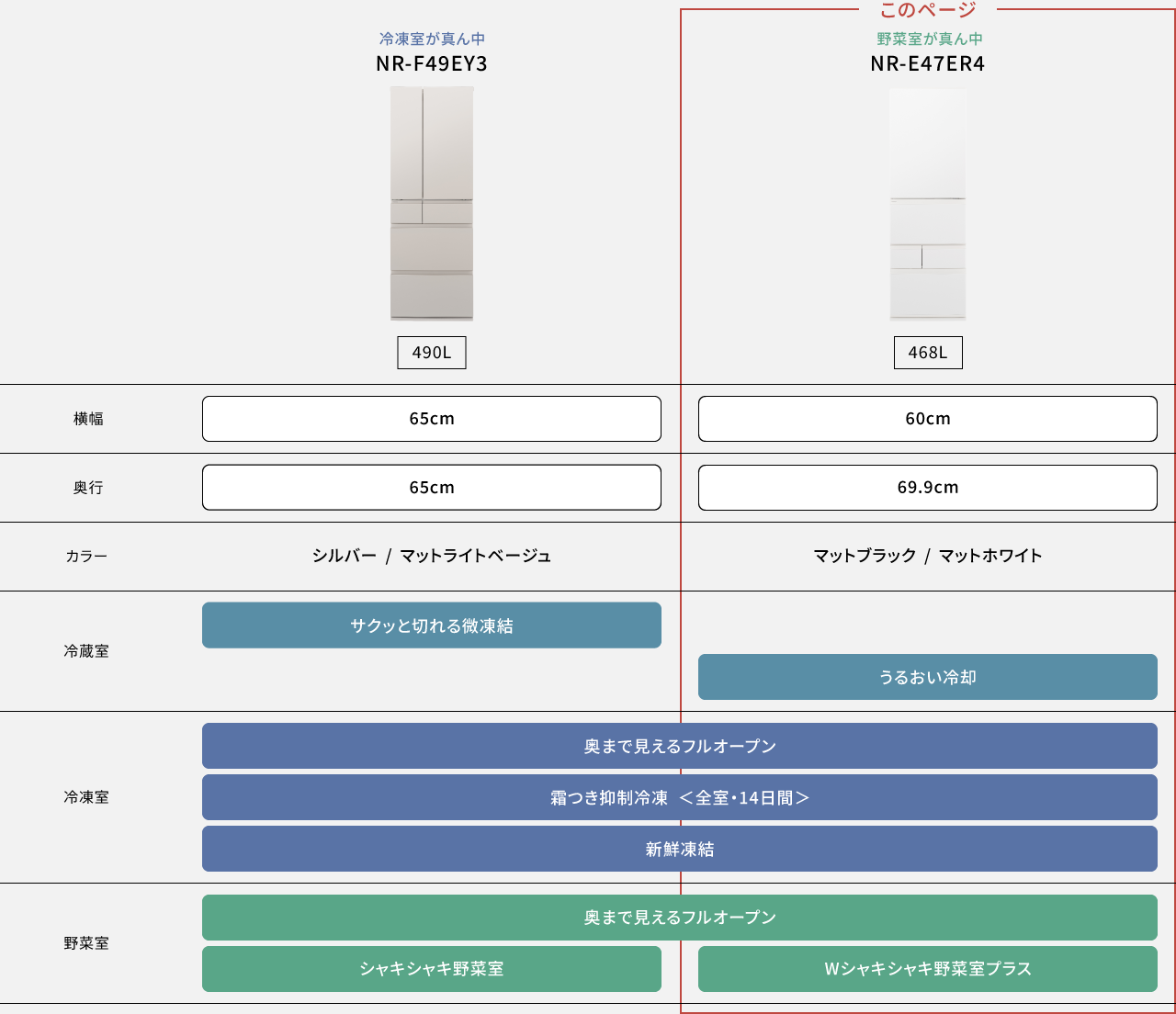
Task: Click the シルバー / マットライトベージュ color text
Action: tap(432, 556)
